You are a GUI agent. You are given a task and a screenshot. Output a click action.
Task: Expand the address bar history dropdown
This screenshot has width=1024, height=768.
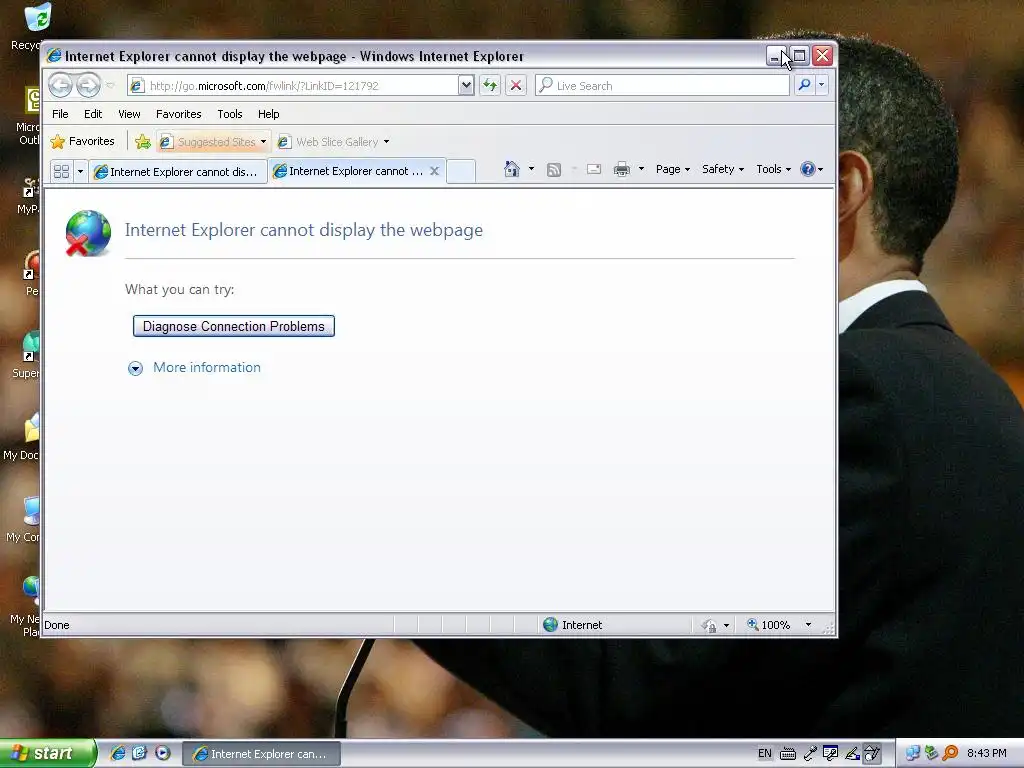coord(466,86)
